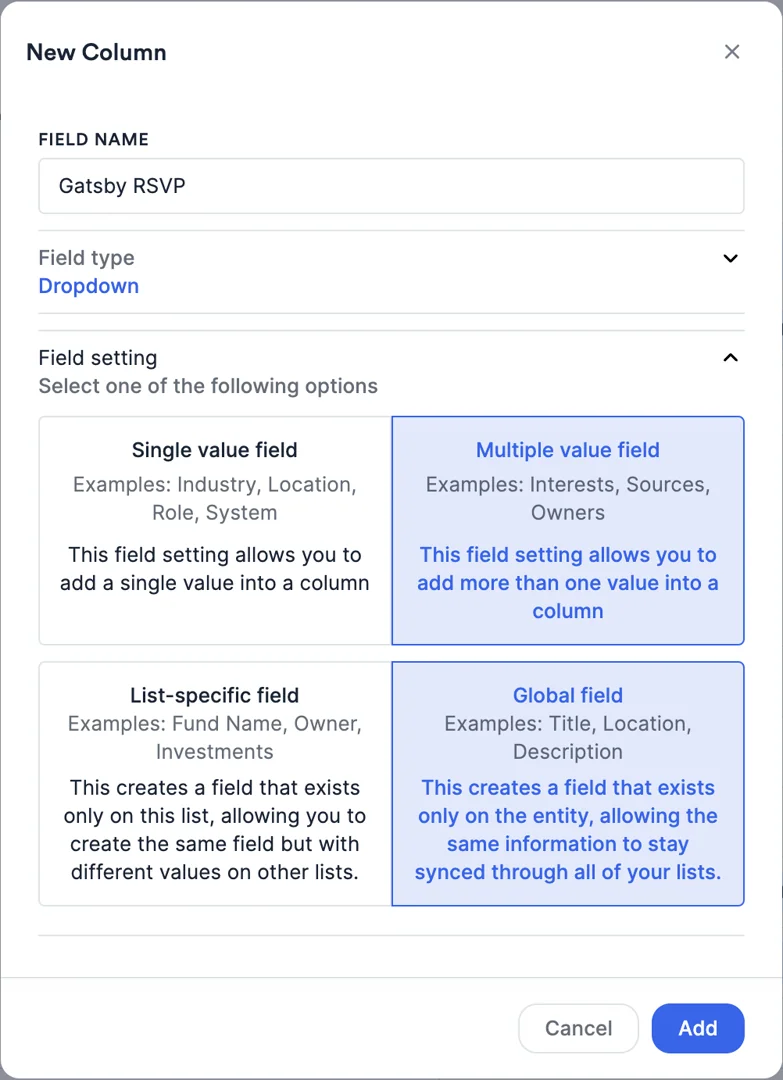Click the New Column dialog title
The width and height of the screenshot is (783, 1080).
click(x=96, y=52)
